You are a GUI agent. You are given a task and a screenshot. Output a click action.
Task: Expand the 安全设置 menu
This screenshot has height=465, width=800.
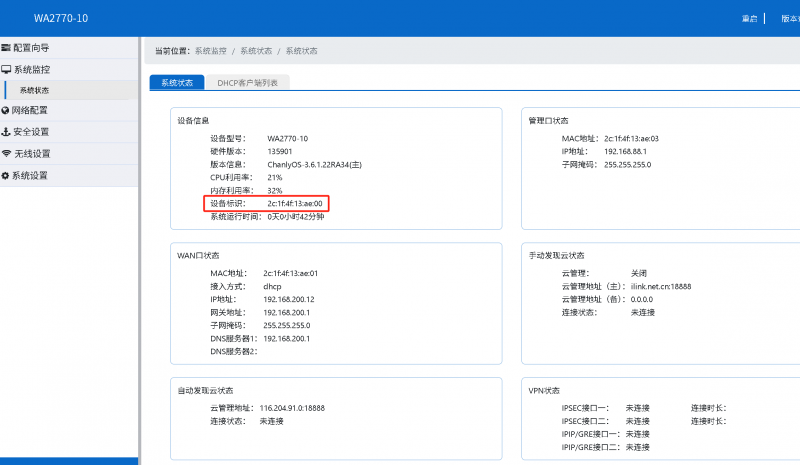pos(31,132)
